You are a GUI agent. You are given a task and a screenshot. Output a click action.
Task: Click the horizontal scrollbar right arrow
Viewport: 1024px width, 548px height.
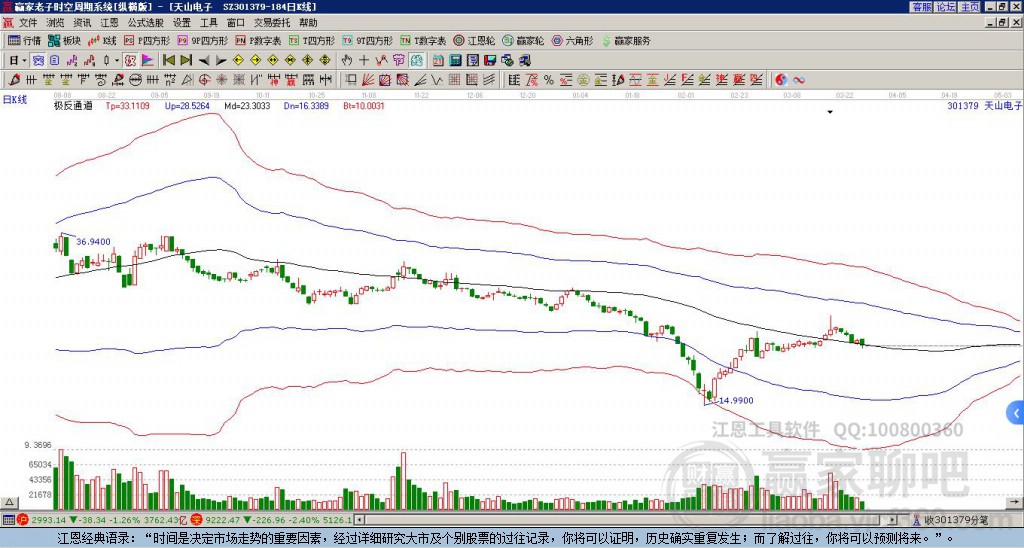pyautogui.click(x=893, y=520)
